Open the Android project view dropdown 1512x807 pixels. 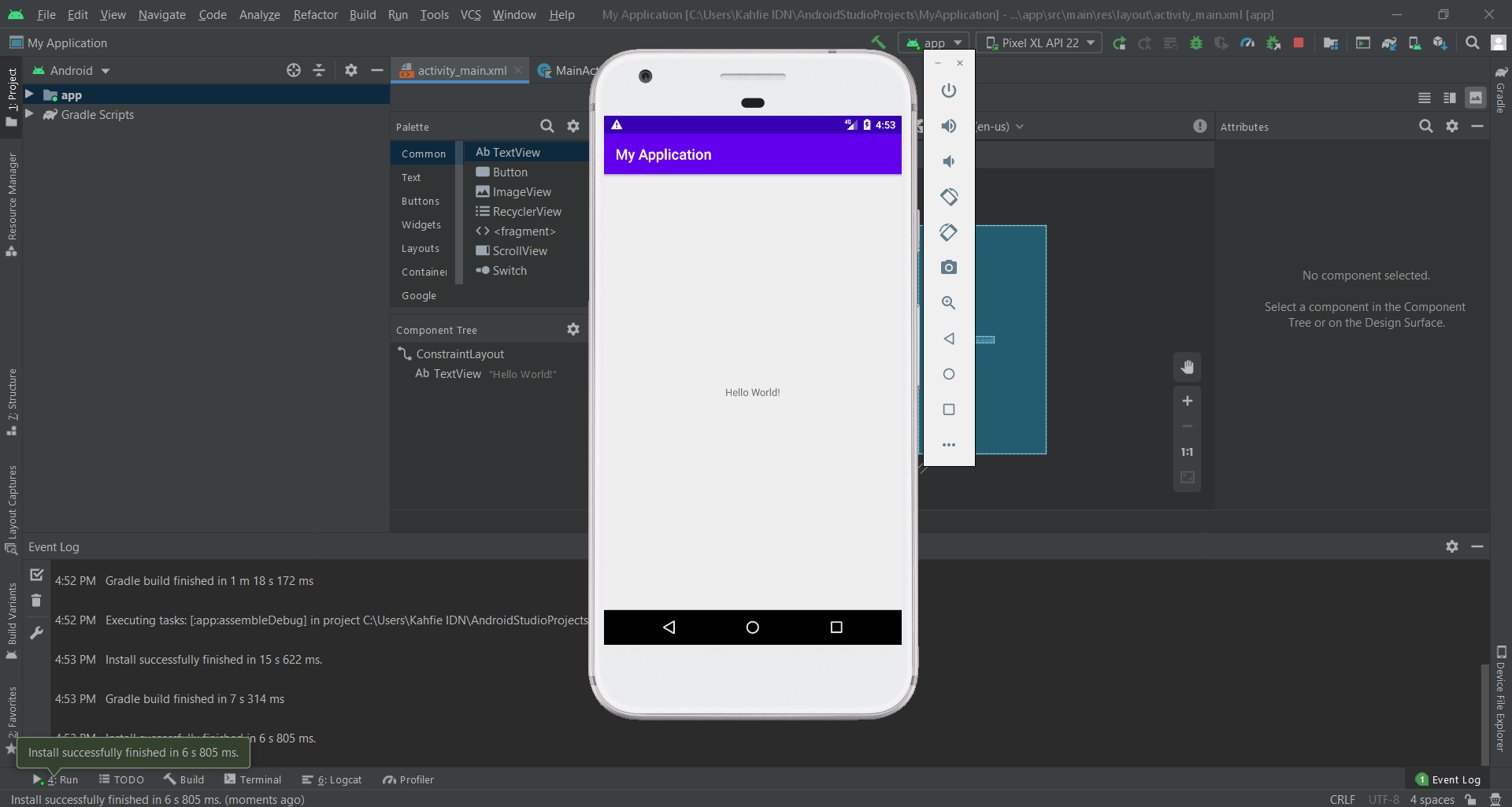point(71,71)
